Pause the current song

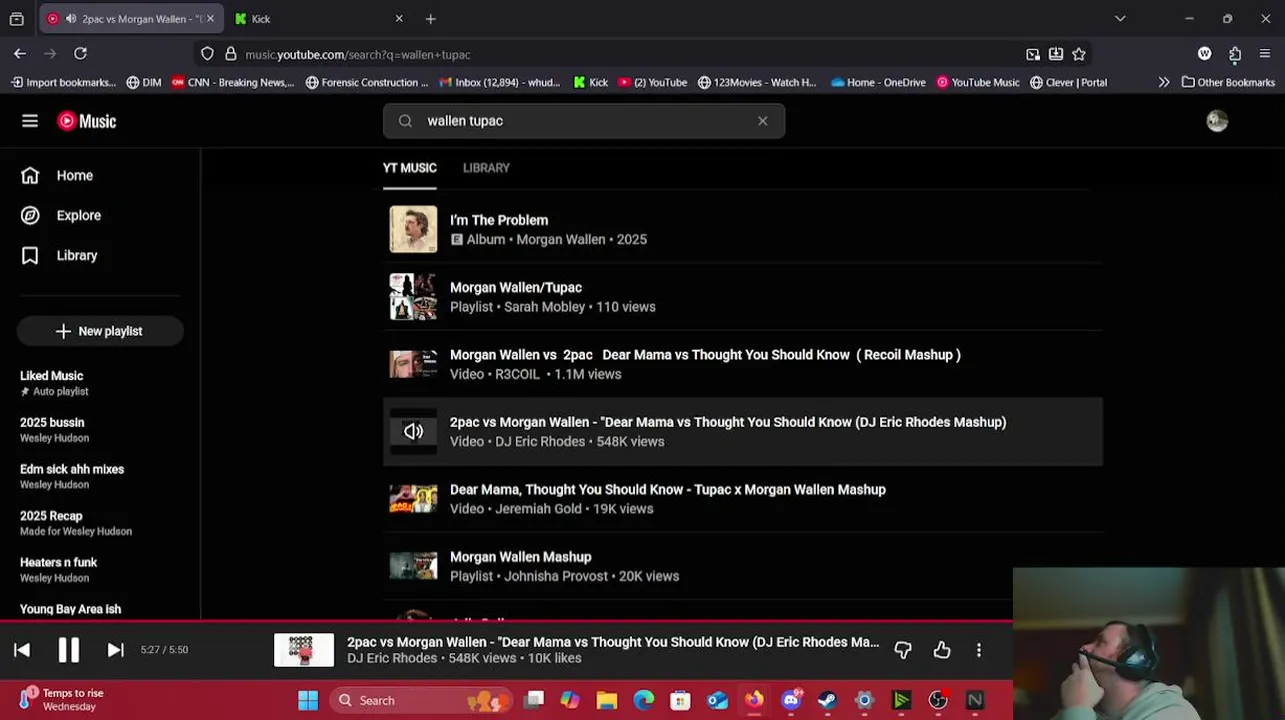point(69,650)
